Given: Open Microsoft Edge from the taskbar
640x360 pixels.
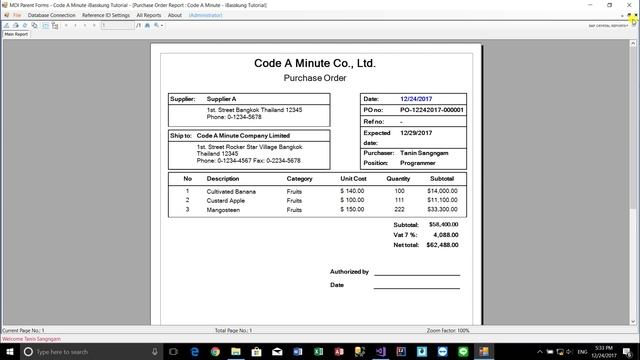Looking at the screenshot, I should click(195, 351).
